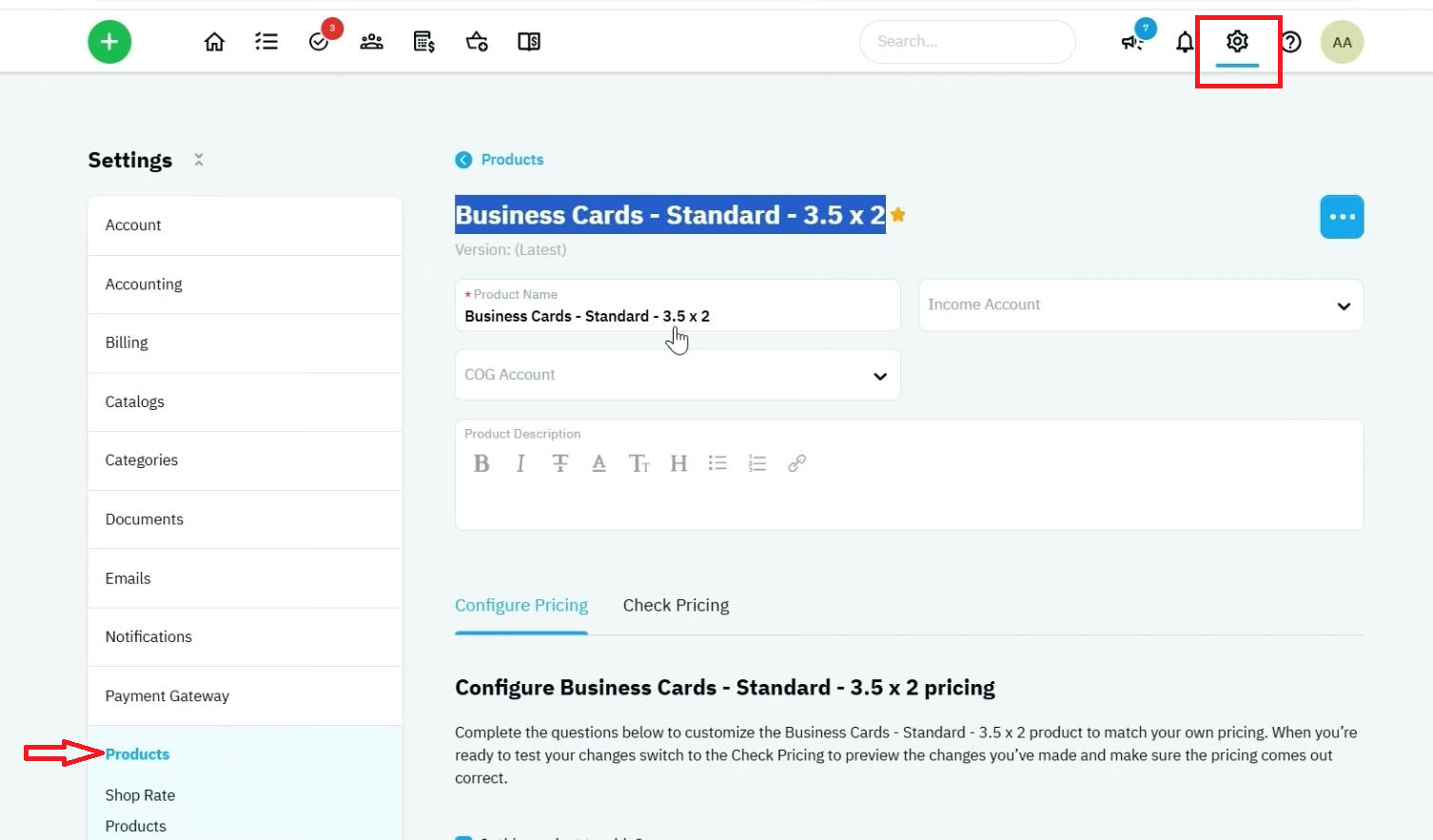Viewport: 1433px width, 840px height.
Task: Click into the Product Name field
Action: [677, 305]
